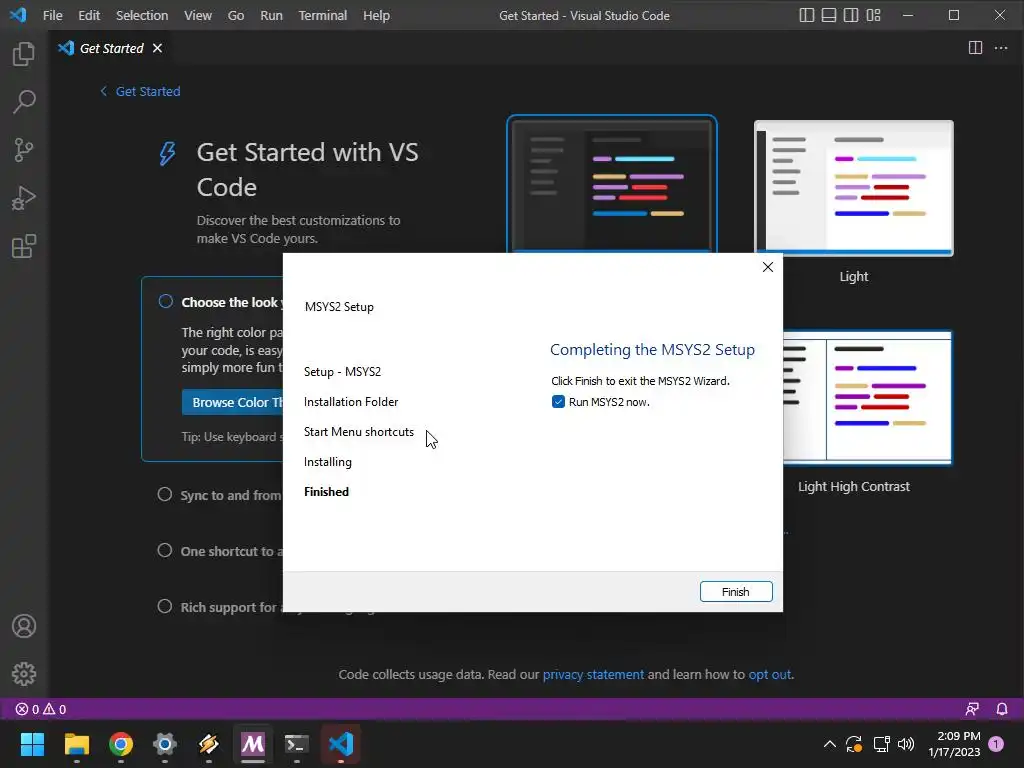Click the Browse Color Themes button

(232, 402)
